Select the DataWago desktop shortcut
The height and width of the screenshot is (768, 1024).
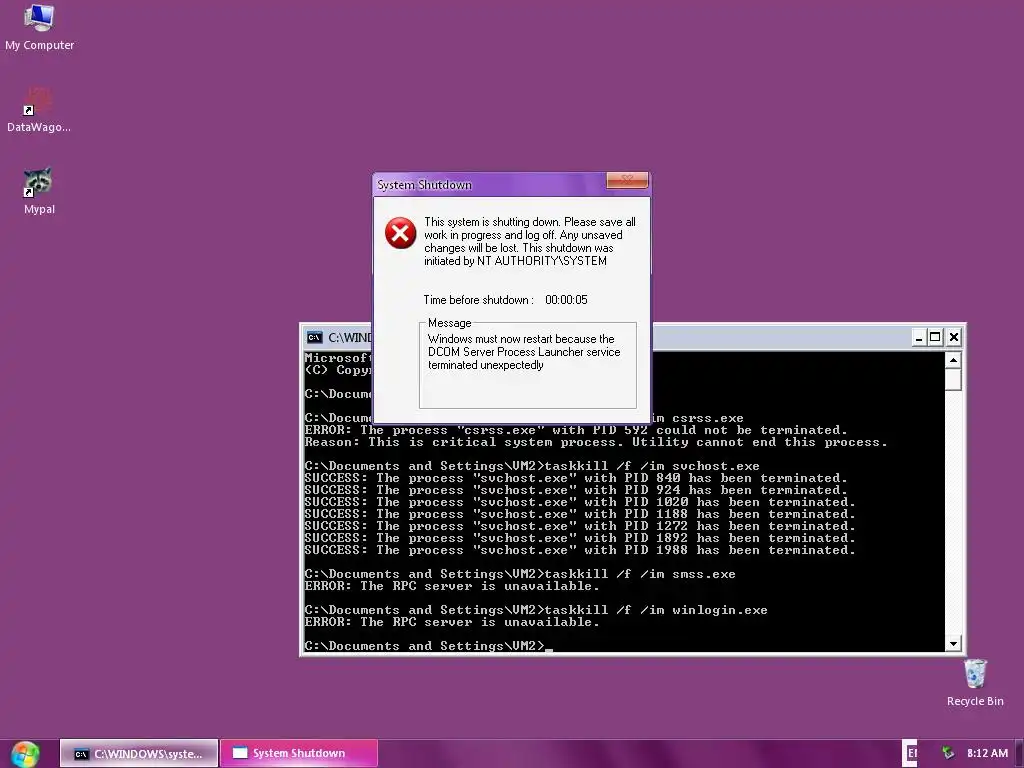pyautogui.click(x=39, y=110)
